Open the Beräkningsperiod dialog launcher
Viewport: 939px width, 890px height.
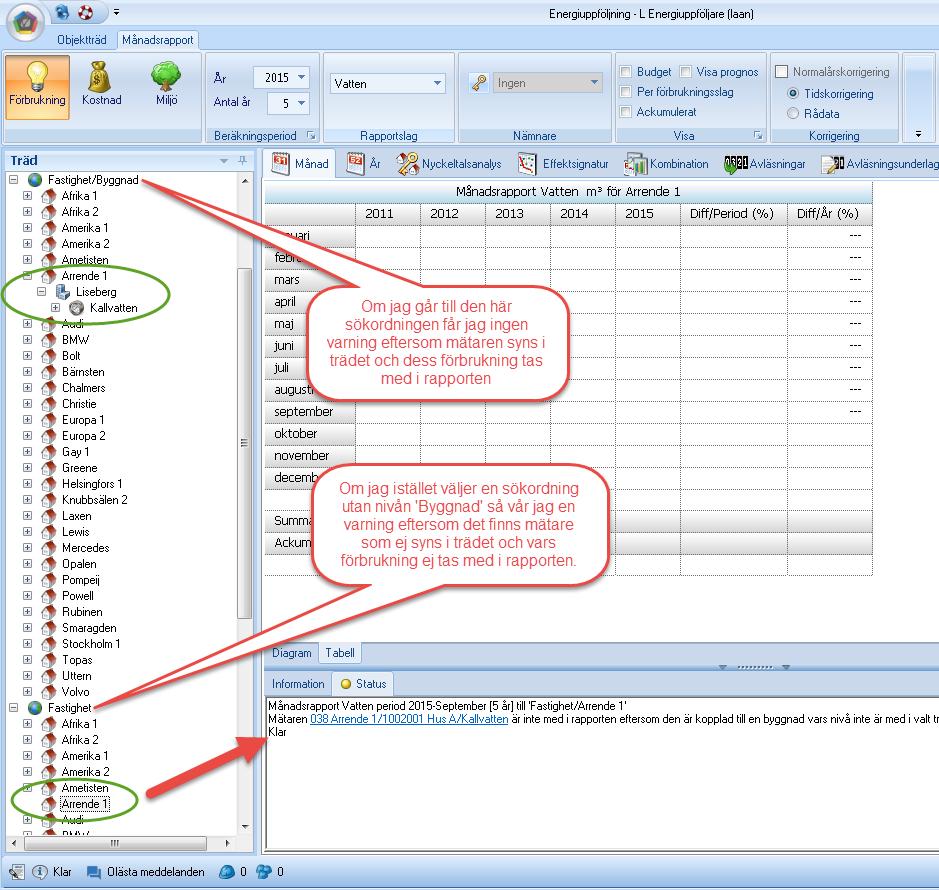pos(311,135)
